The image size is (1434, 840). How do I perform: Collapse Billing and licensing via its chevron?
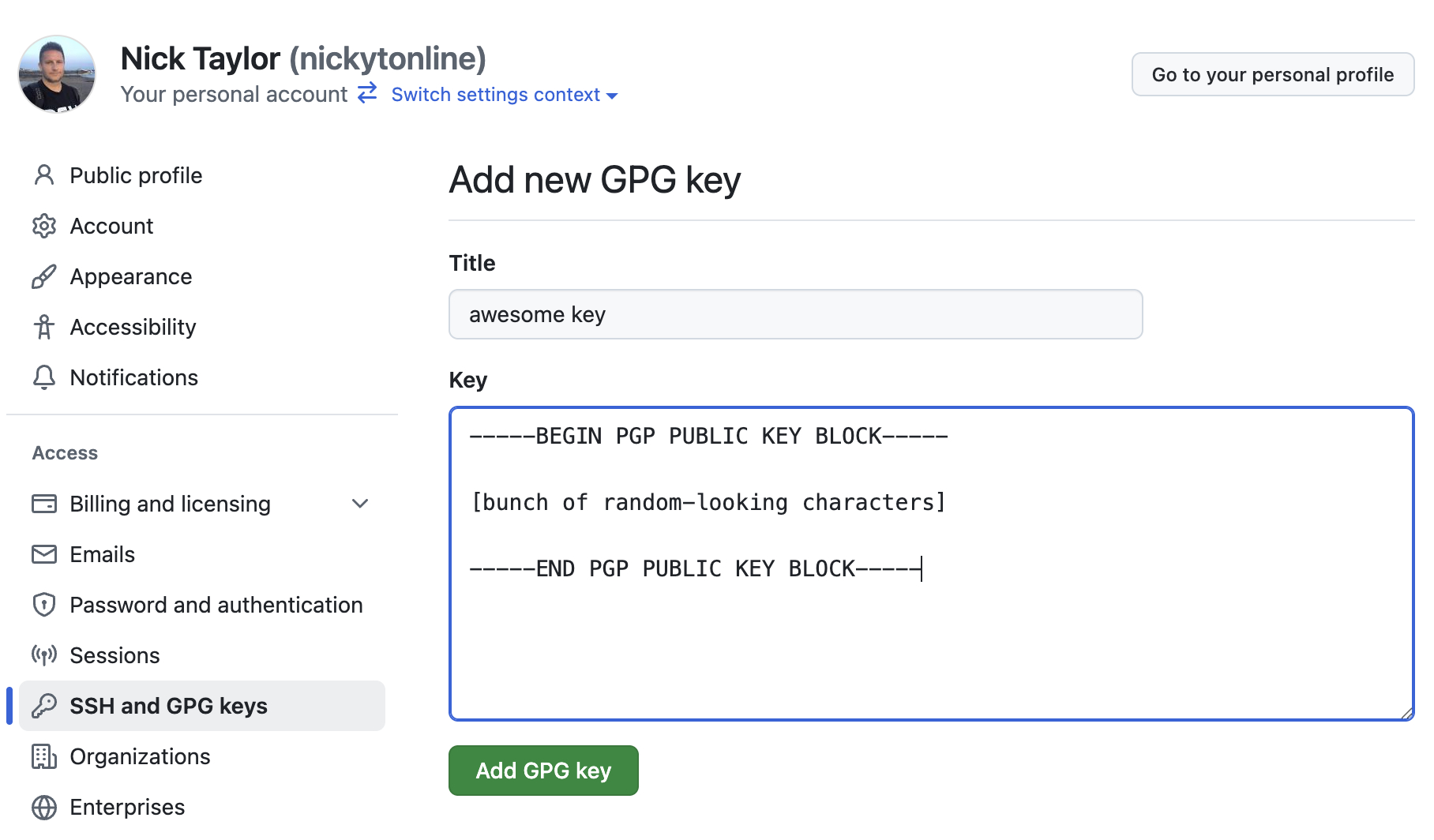pyautogui.click(x=361, y=504)
